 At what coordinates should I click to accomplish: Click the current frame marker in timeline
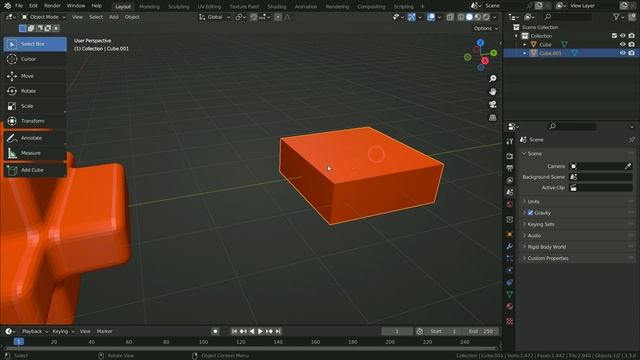click(x=18, y=342)
